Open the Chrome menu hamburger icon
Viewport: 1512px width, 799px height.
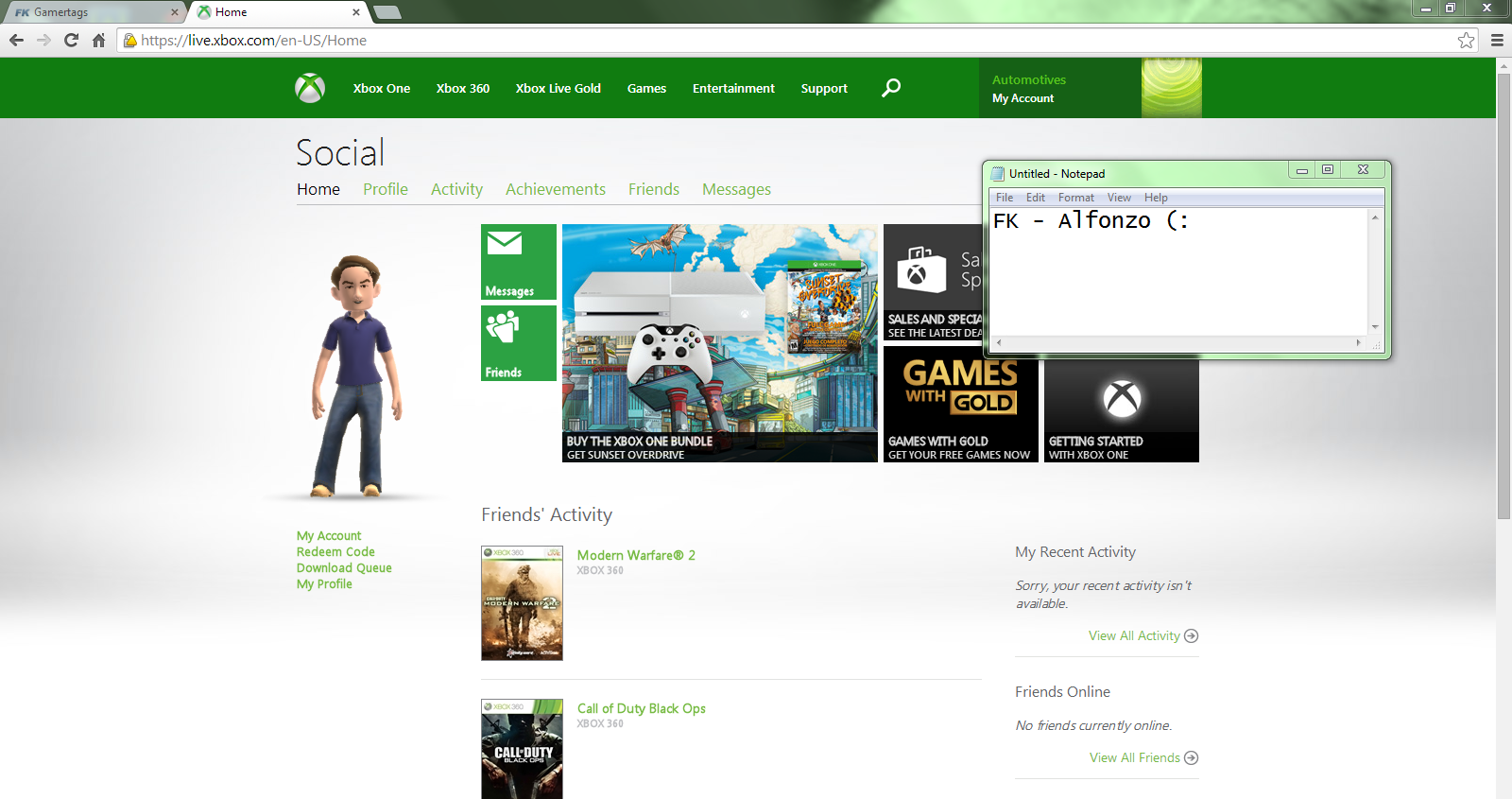(x=1497, y=40)
